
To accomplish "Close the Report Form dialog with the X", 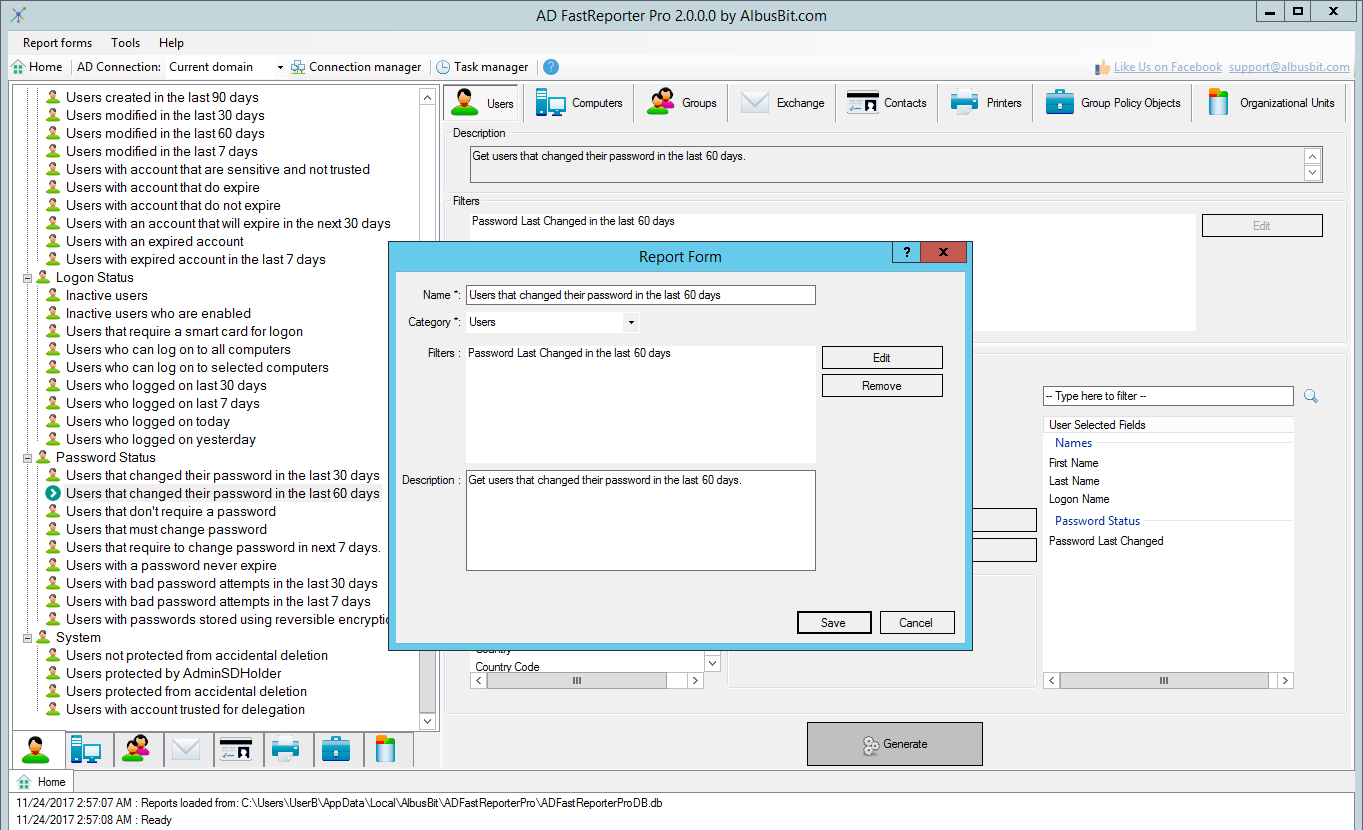I will tap(943, 252).
